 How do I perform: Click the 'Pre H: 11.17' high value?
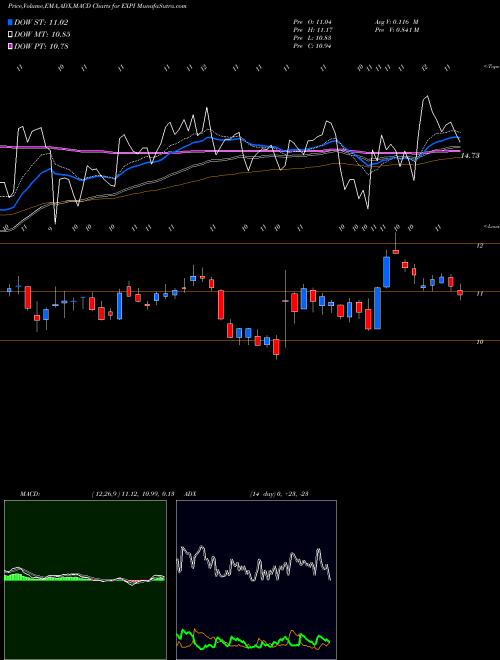[313, 30]
